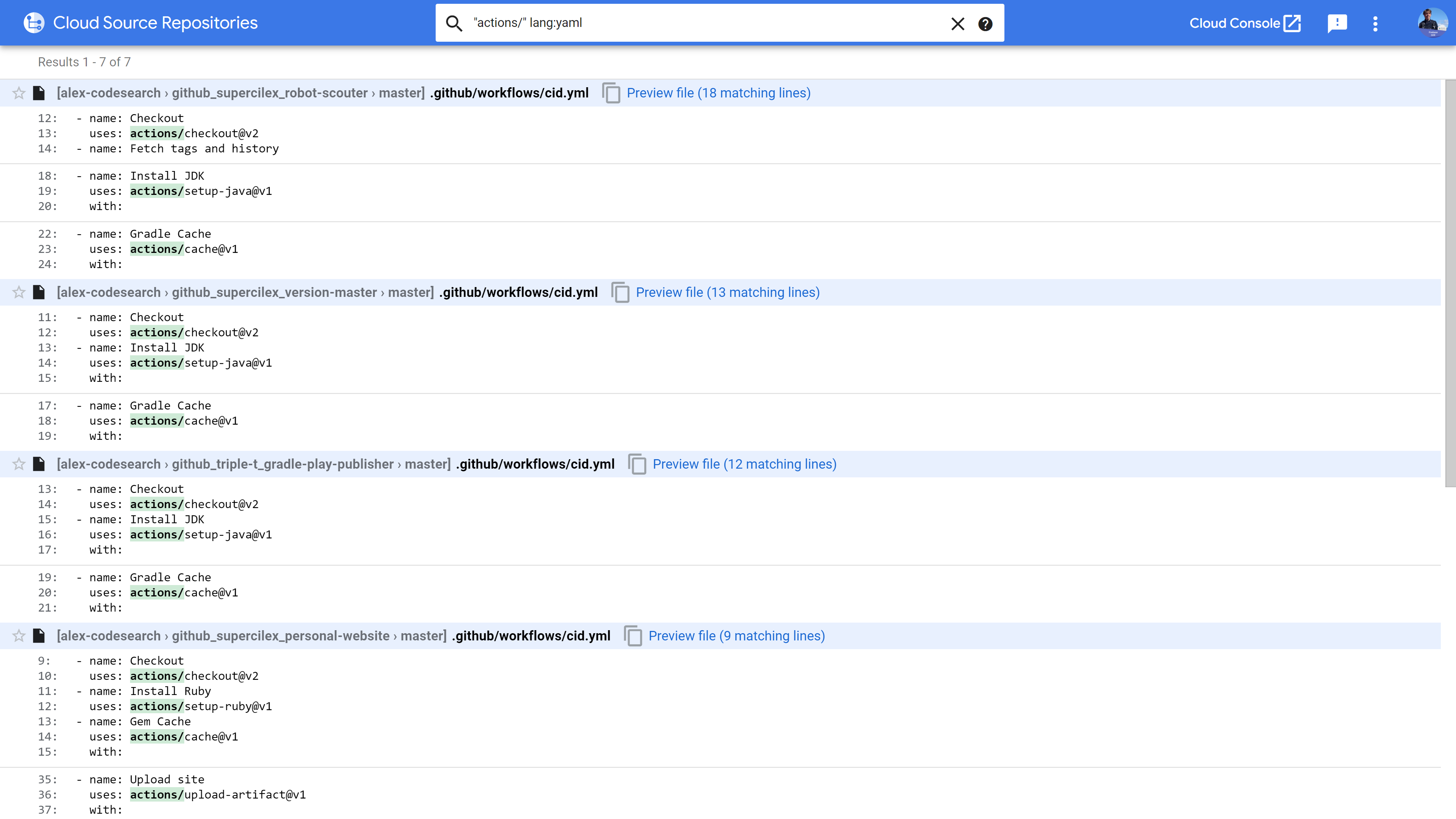The width and height of the screenshot is (1456, 819).
Task: Open search help question mark icon
Action: click(x=985, y=24)
